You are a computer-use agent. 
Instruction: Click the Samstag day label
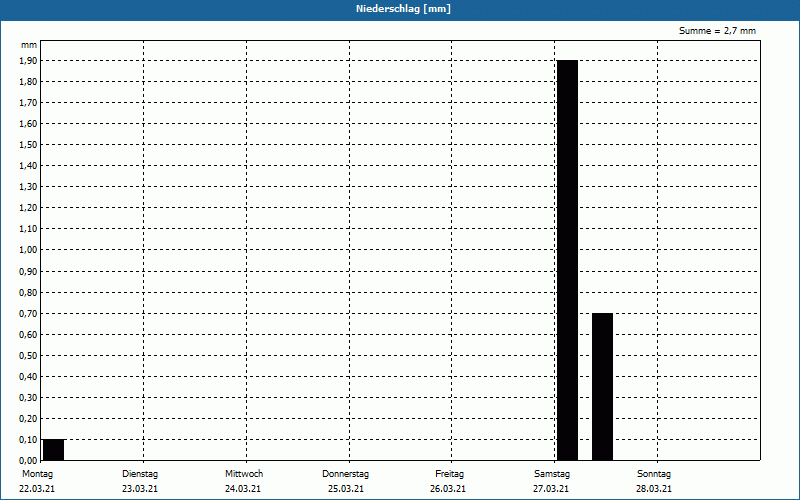tap(552, 473)
